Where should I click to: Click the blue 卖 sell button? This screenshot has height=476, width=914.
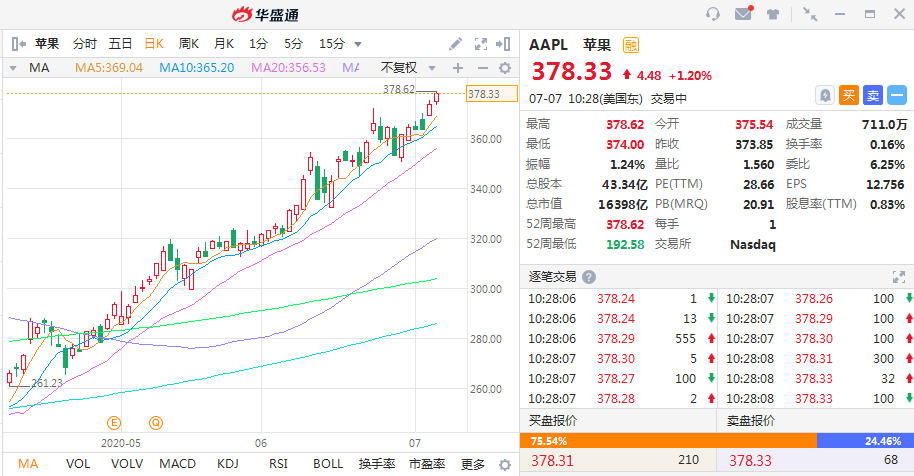[873, 95]
